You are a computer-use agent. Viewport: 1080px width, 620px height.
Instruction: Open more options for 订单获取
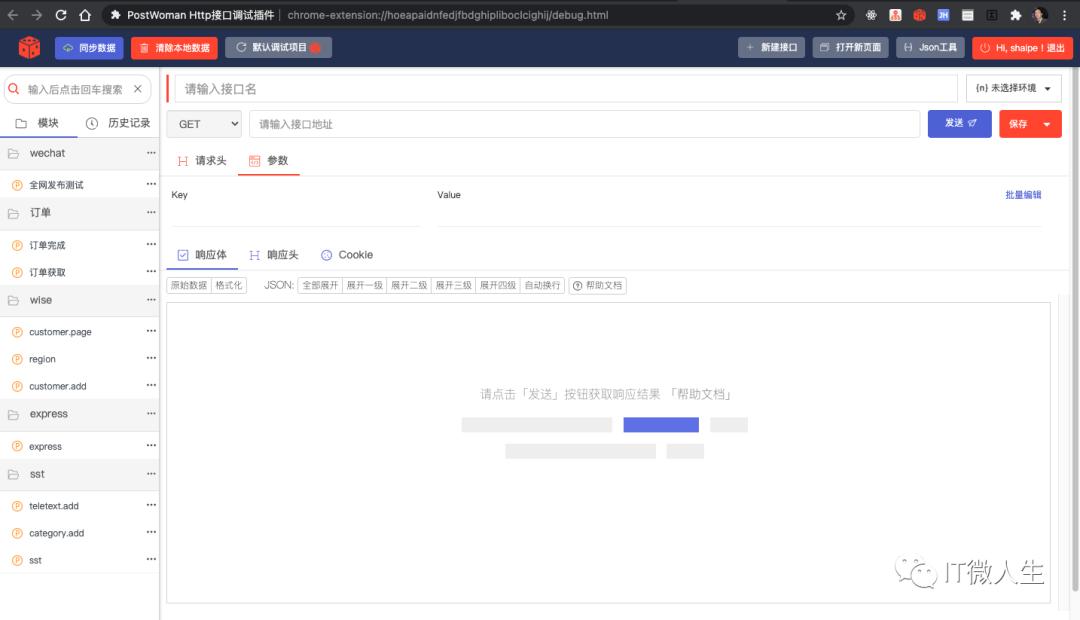pos(151,271)
